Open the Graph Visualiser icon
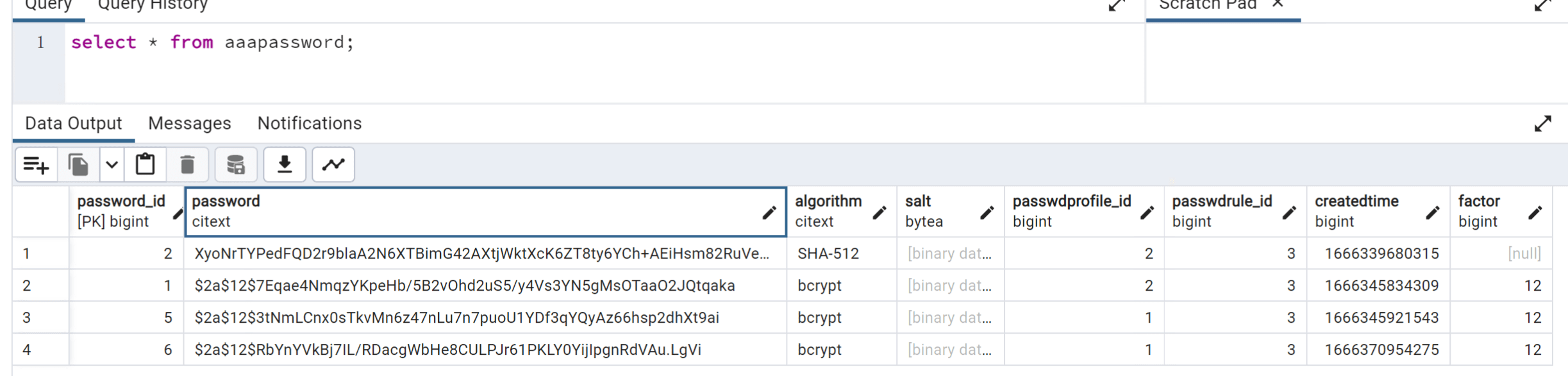This screenshot has height=376, width=1568. click(333, 165)
